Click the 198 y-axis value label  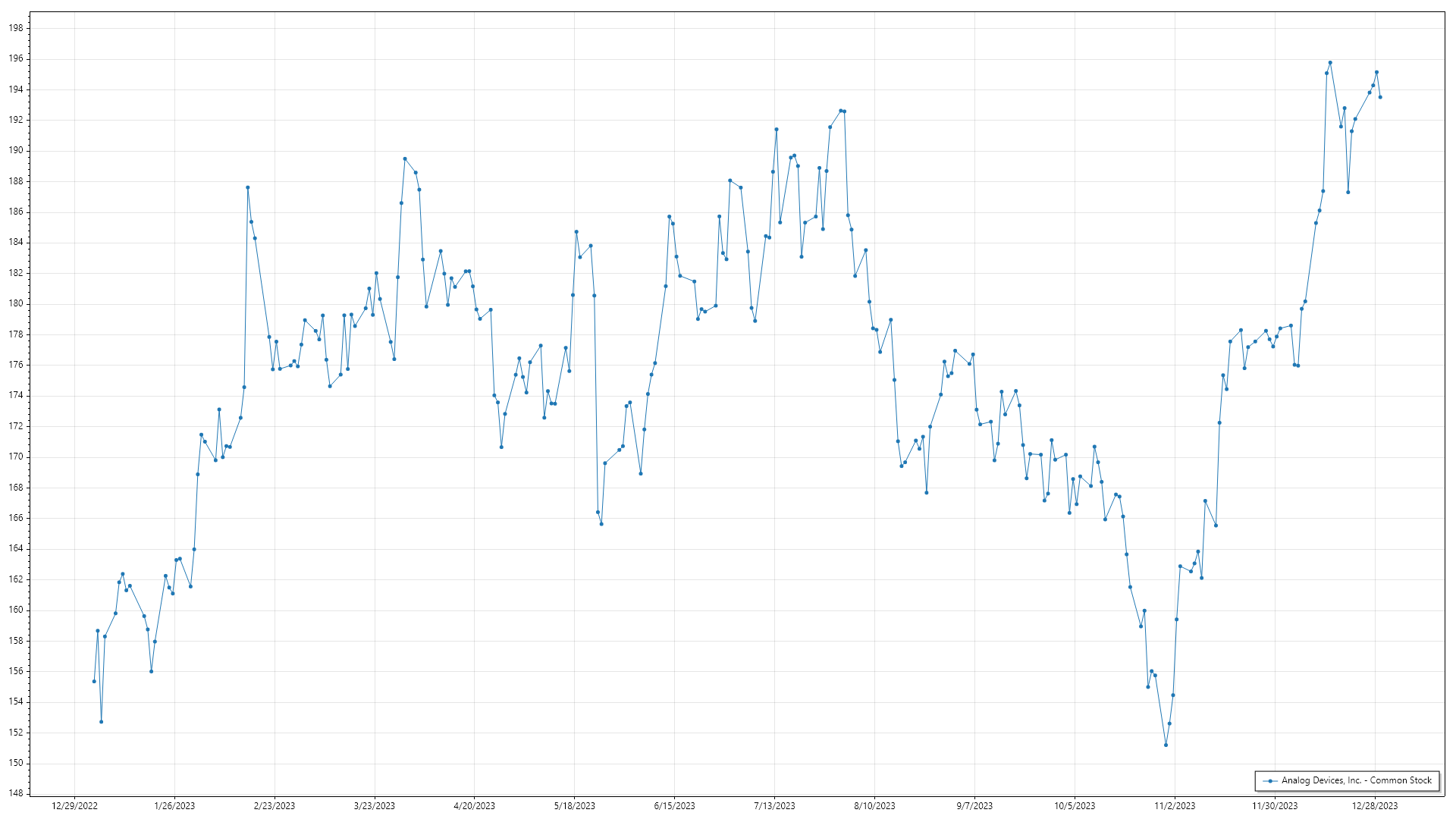pyautogui.click(x=16, y=28)
